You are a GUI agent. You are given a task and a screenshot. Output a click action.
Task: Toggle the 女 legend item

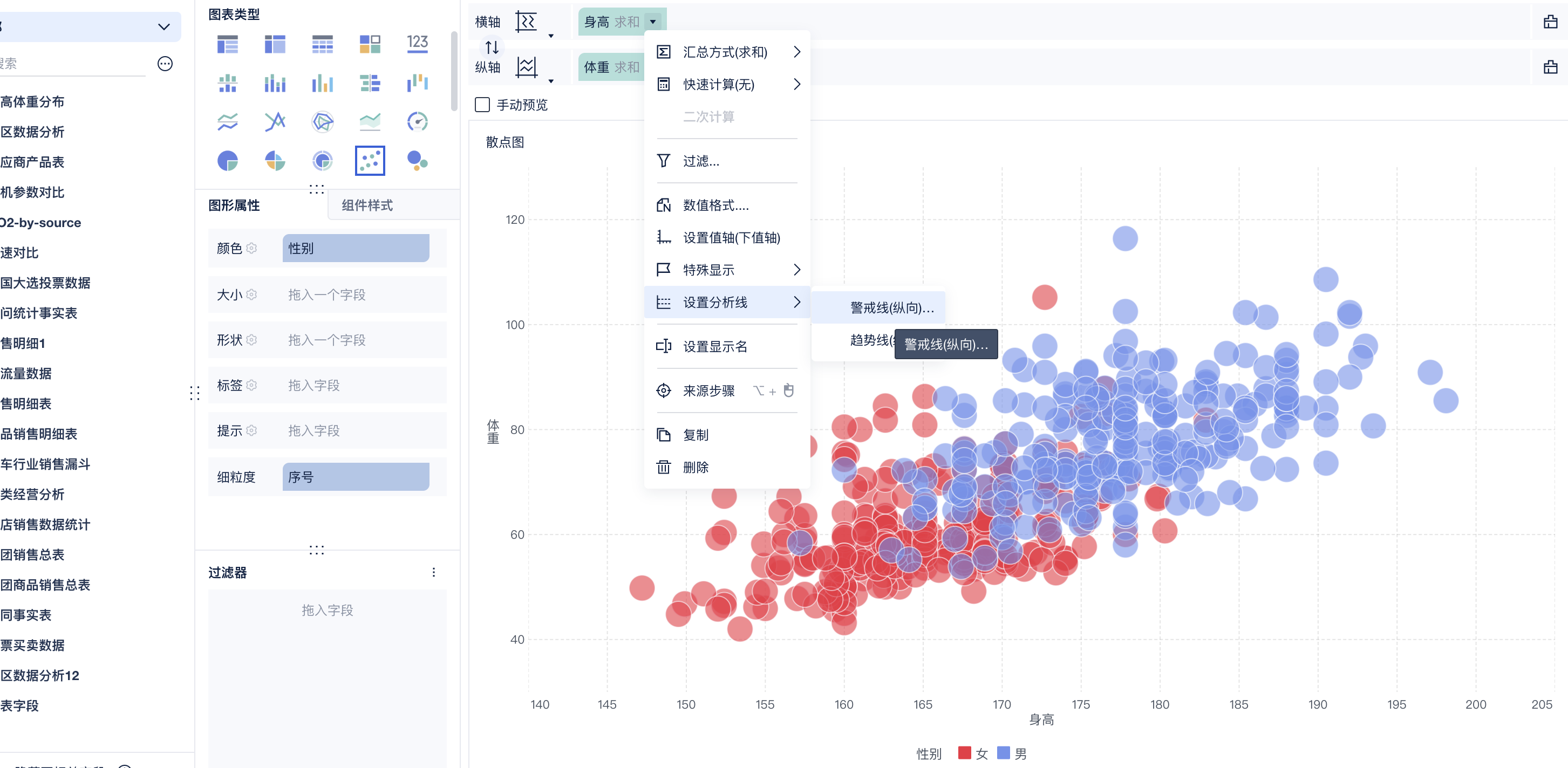point(973,753)
